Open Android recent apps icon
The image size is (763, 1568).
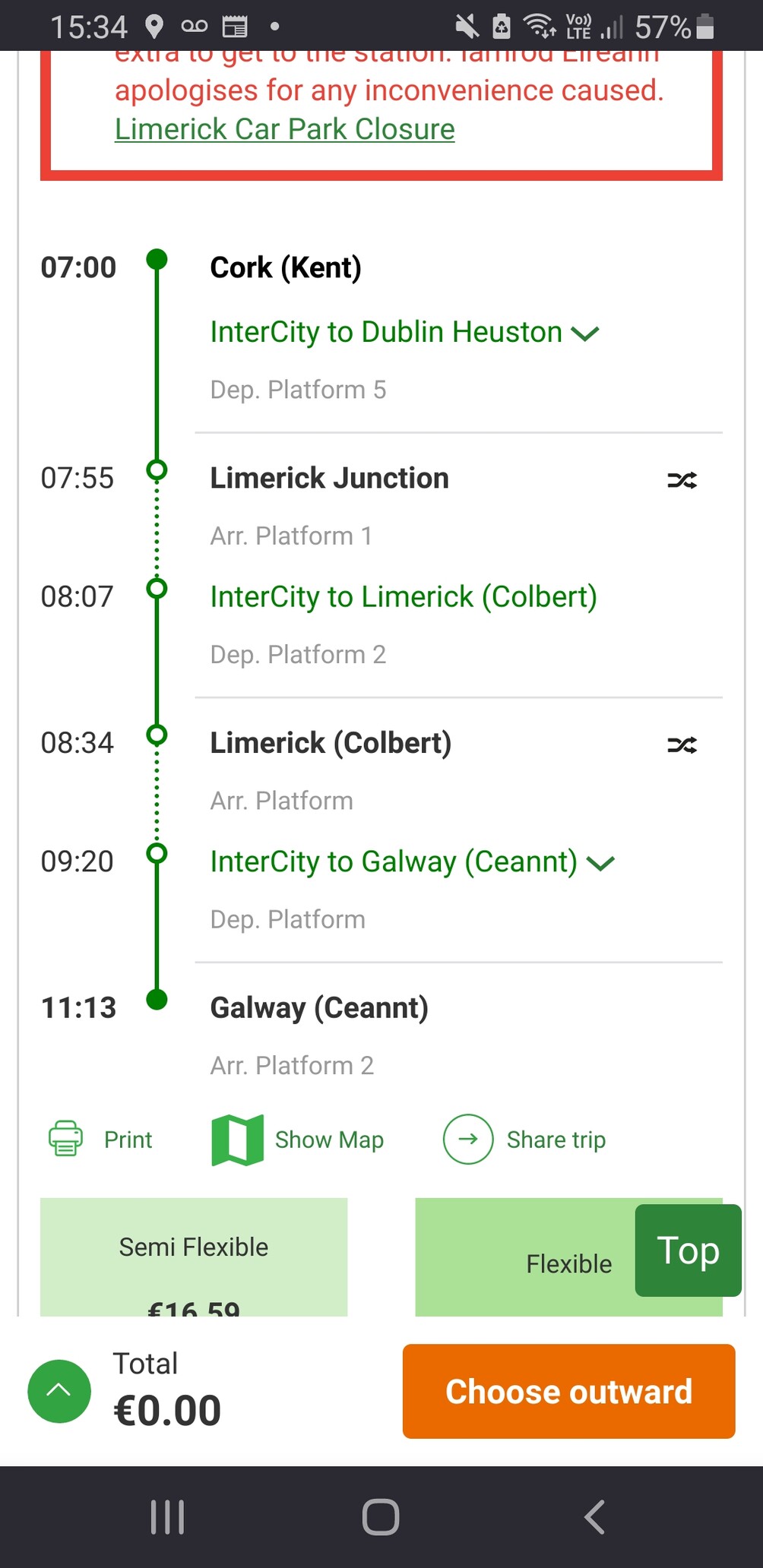tap(167, 1517)
